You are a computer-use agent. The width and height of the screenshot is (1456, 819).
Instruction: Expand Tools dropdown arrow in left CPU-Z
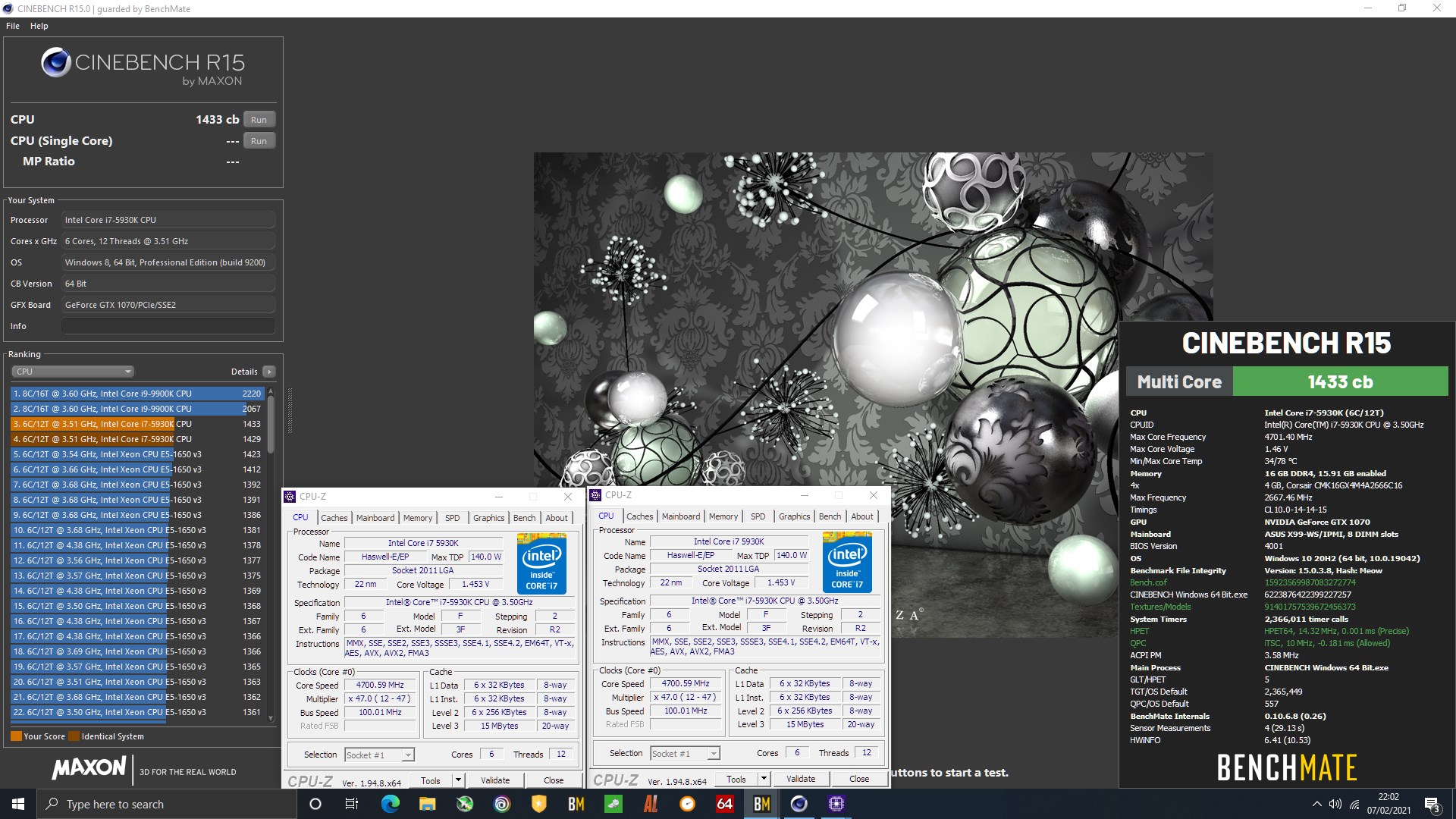(458, 780)
